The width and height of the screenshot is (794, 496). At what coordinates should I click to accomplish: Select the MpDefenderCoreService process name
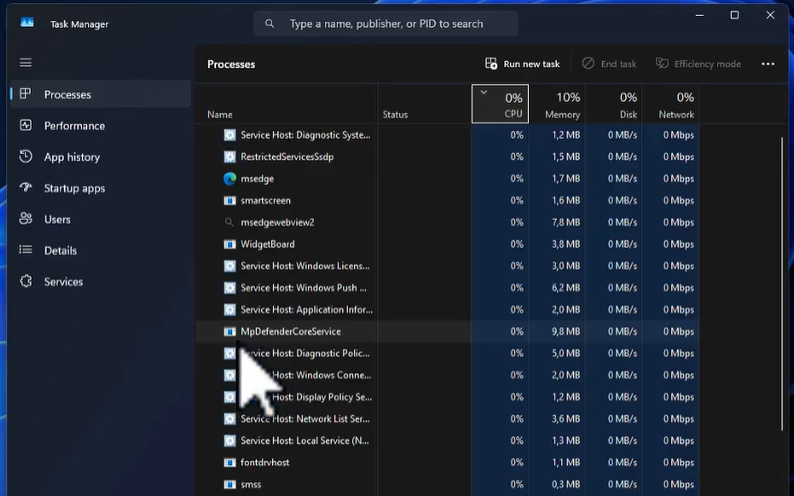291,332
